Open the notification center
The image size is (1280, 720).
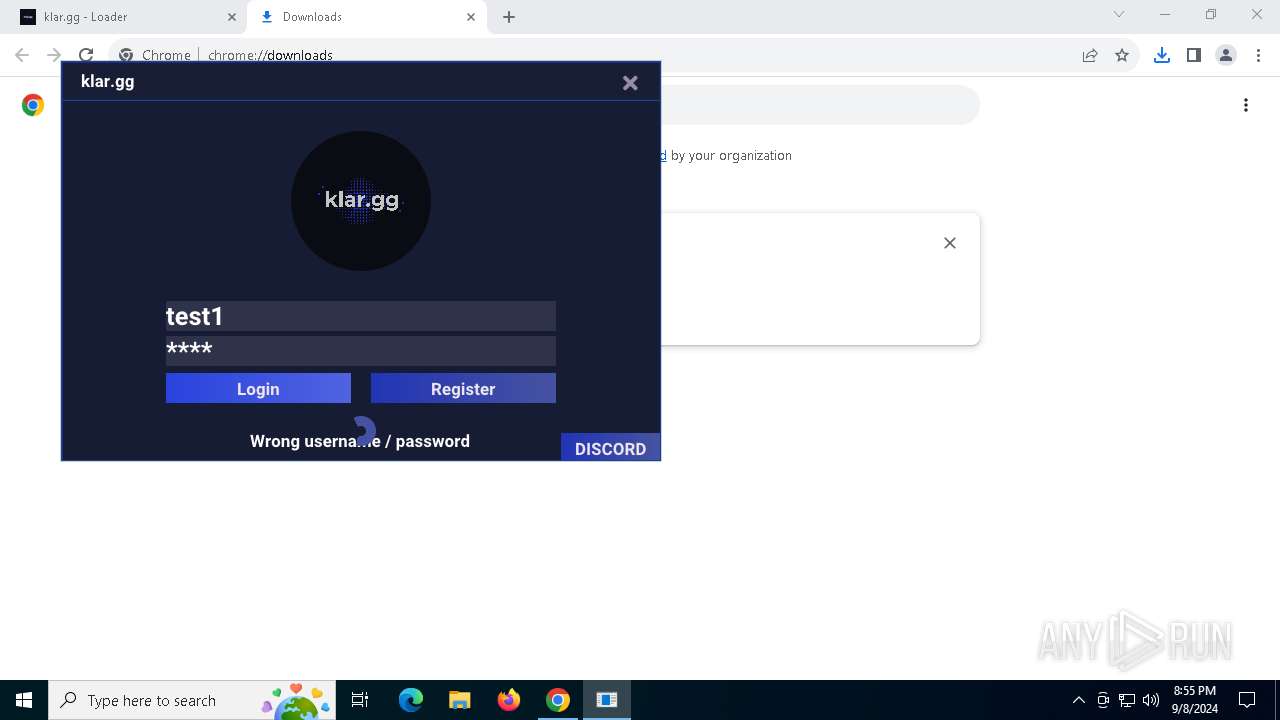[x=1247, y=700]
